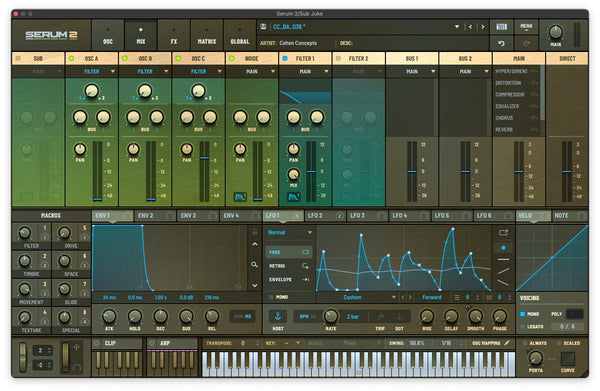Open the preset name dropdown arrow
This screenshot has width=600, height=391.
point(457,27)
